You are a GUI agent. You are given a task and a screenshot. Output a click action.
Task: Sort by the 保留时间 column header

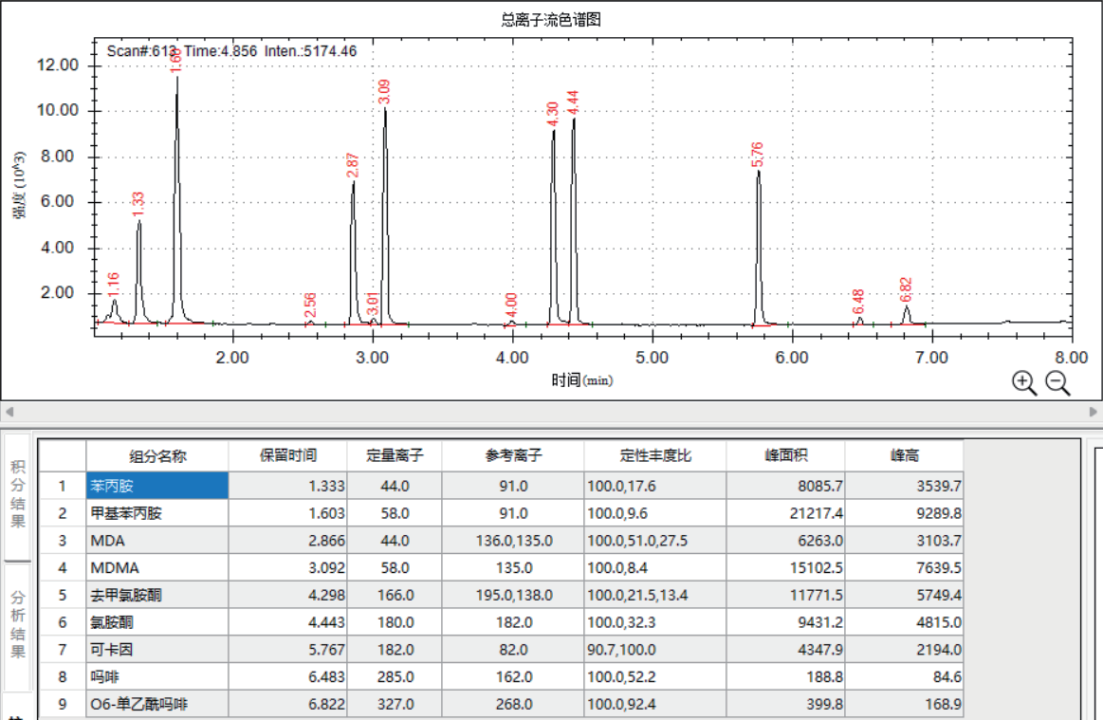click(288, 456)
